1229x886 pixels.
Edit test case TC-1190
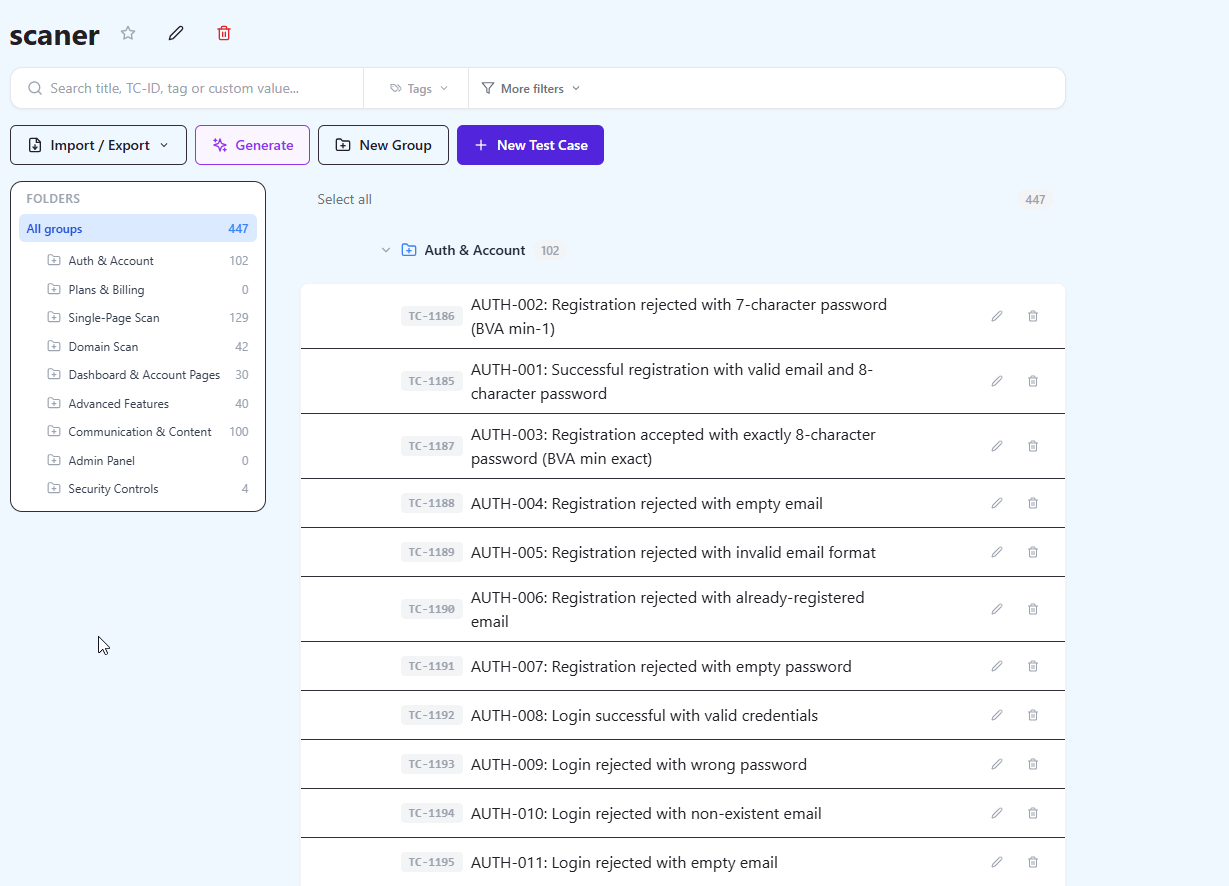click(997, 609)
